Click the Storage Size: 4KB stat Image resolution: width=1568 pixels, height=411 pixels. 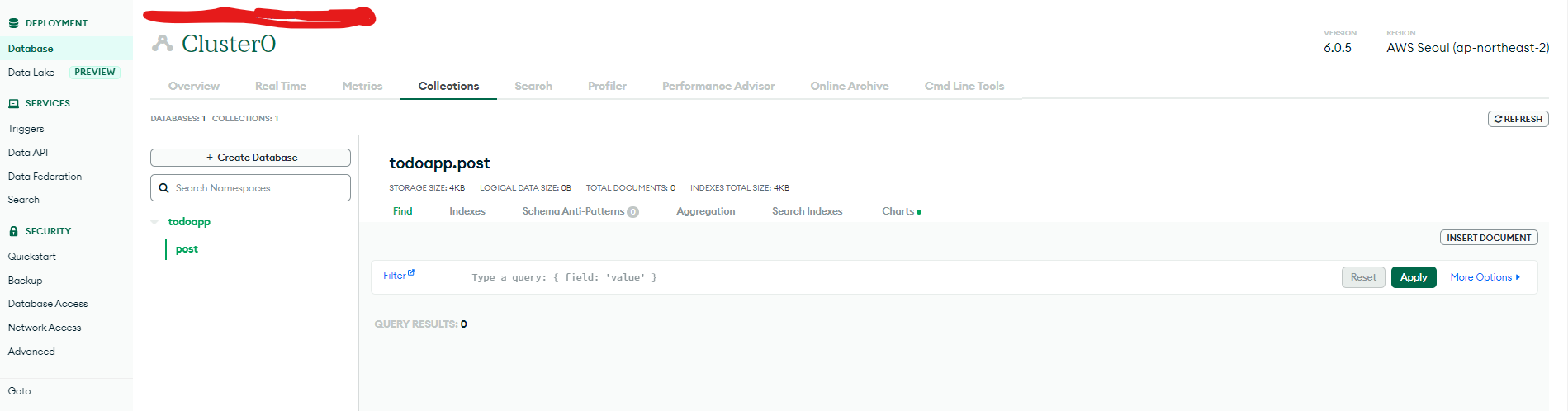(427, 188)
